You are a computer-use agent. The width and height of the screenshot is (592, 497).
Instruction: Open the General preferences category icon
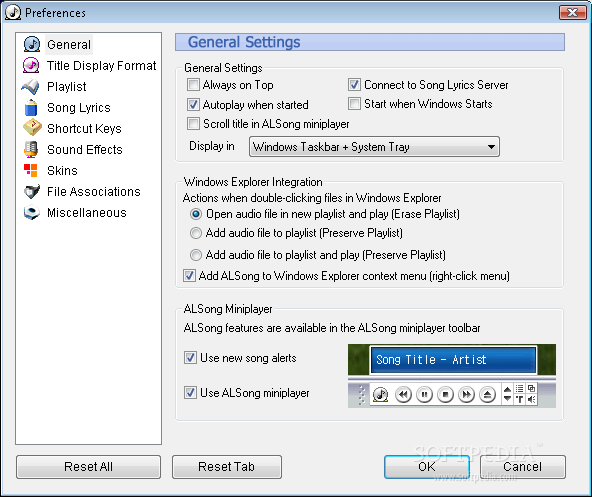point(32,44)
